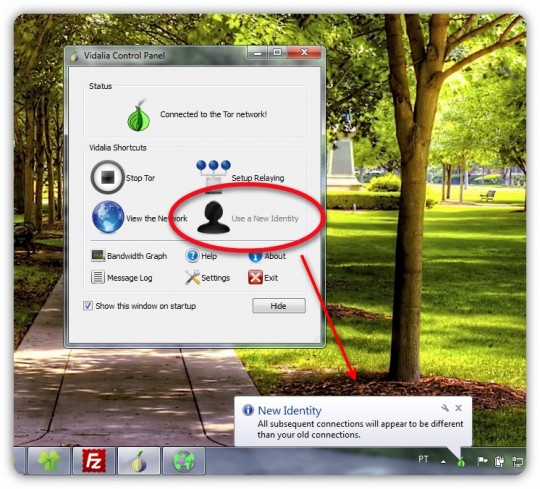Click the power plug tray icon
This screenshot has height=489, width=540.
point(499,461)
